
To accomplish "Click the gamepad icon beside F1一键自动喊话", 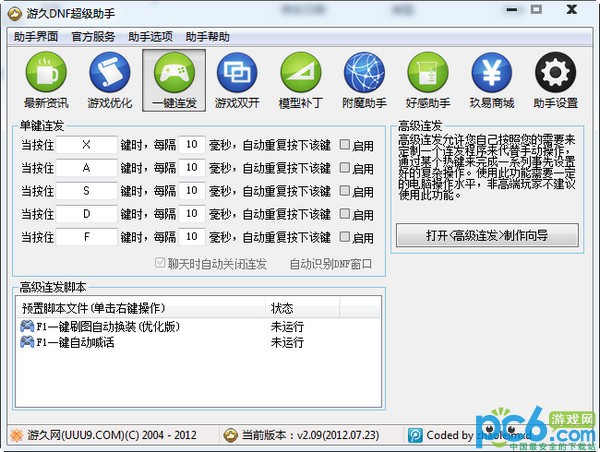I will (27, 342).
